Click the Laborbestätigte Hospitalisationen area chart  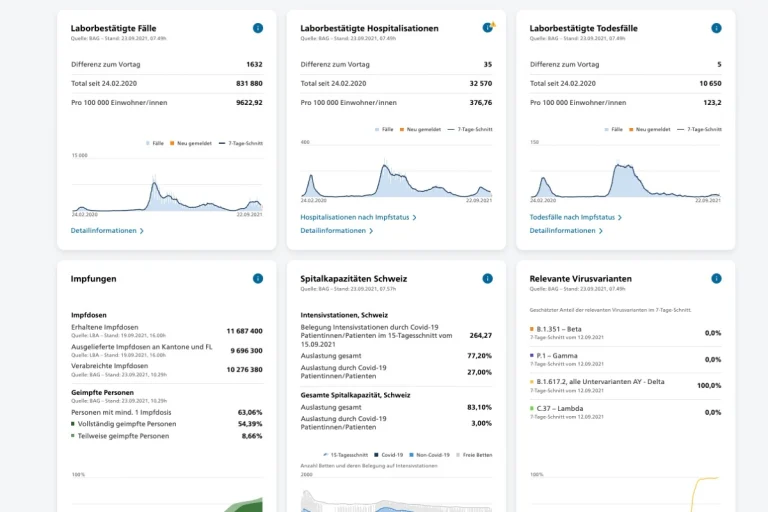(396, 179)
